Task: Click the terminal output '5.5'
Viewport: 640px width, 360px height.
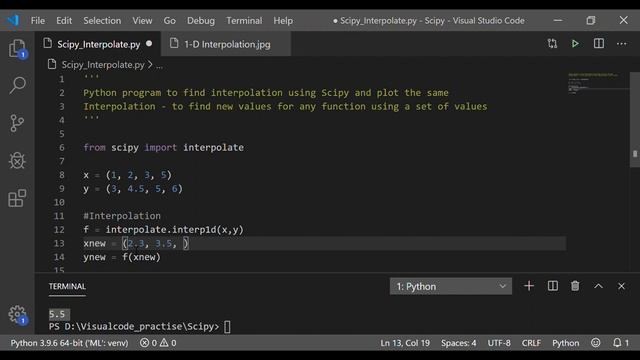Action: [57, 314]
